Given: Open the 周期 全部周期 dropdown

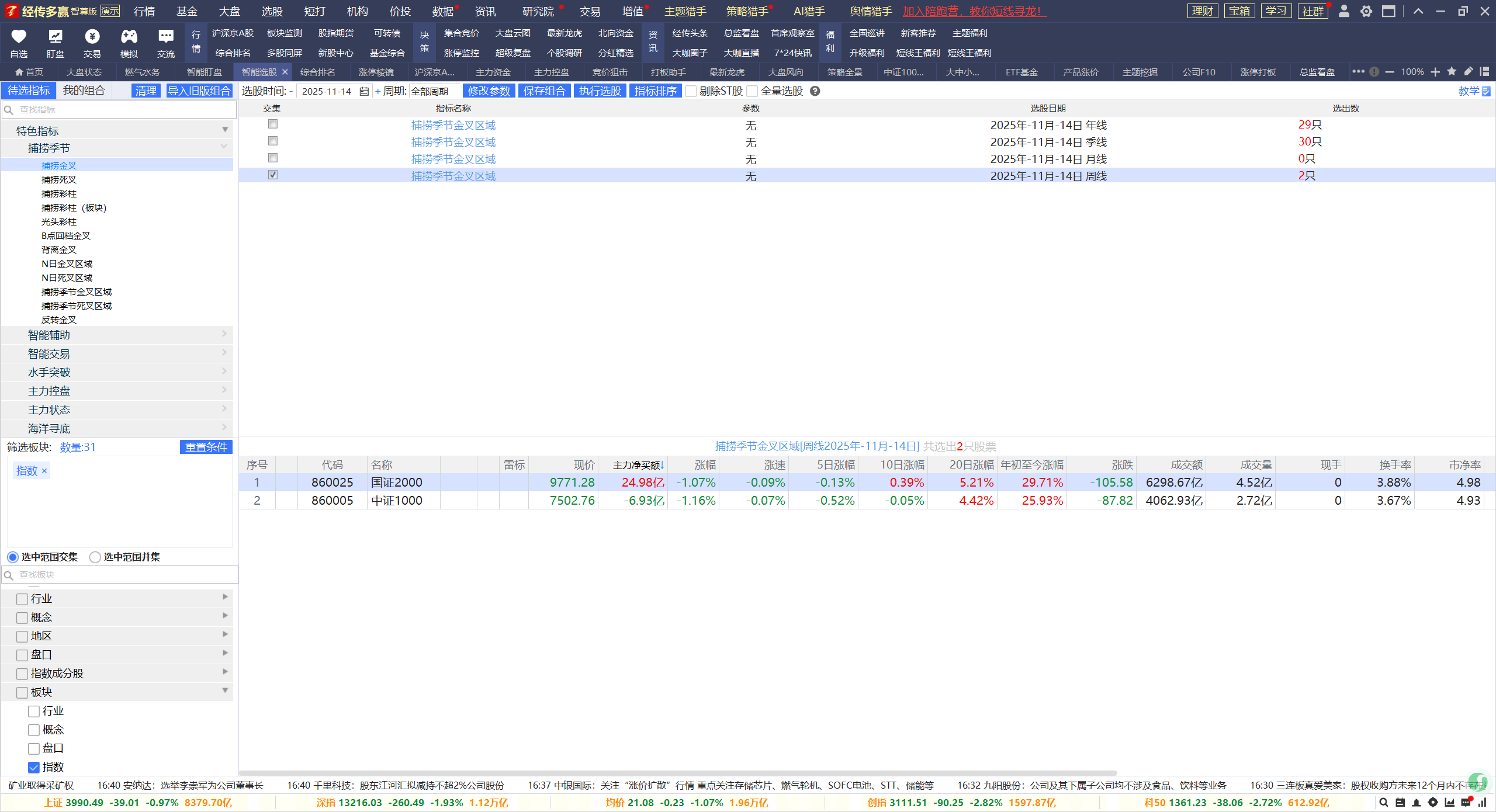Looking at the screenshot, I should point(434,91).
